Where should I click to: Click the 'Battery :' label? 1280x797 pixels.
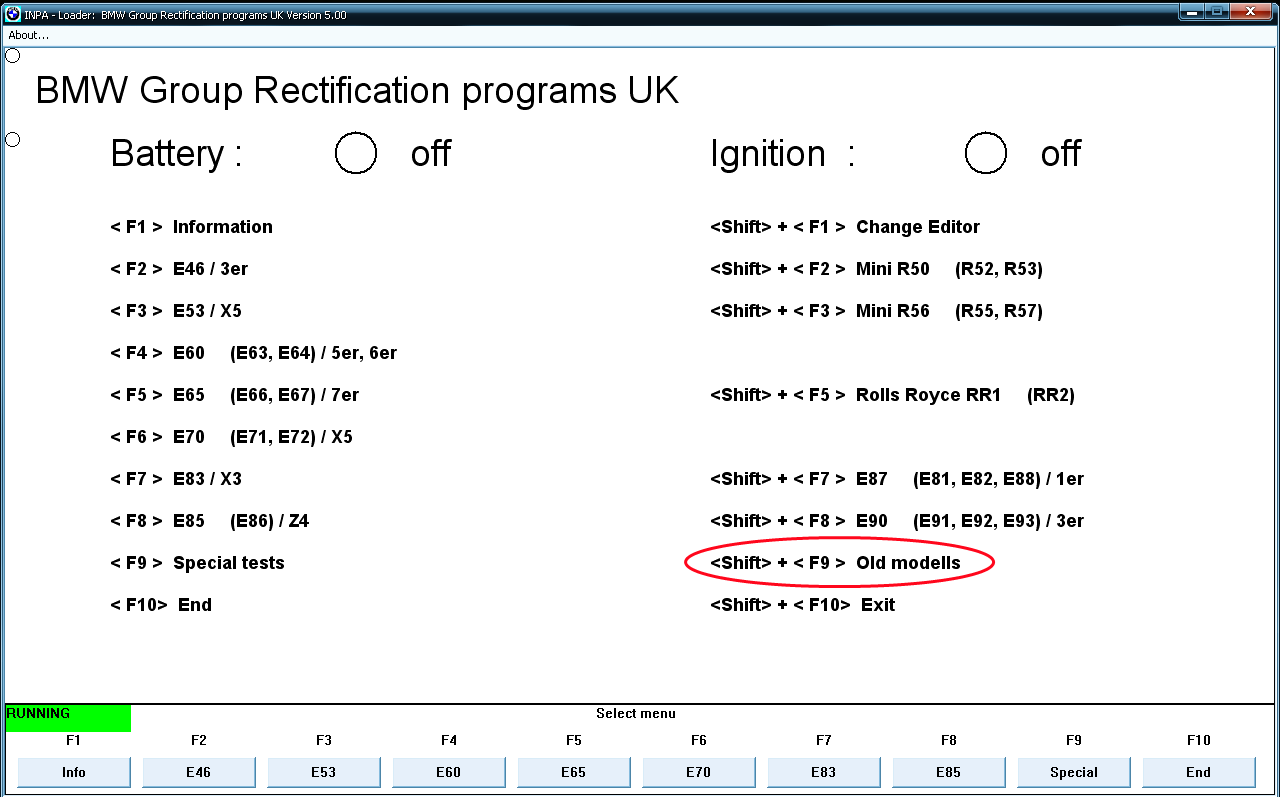pyautogui.click(x=177, y=154)
